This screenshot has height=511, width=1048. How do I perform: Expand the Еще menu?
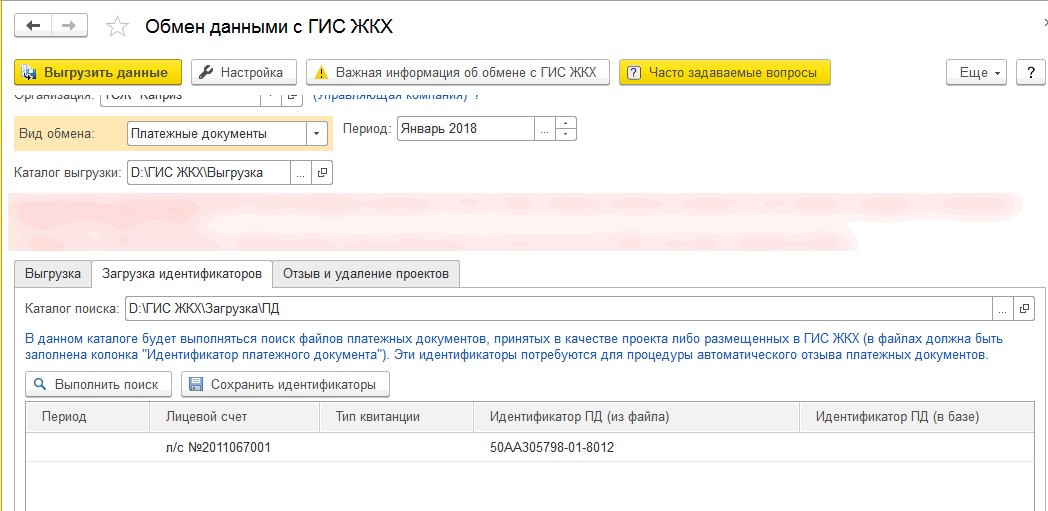click(976, 72)
